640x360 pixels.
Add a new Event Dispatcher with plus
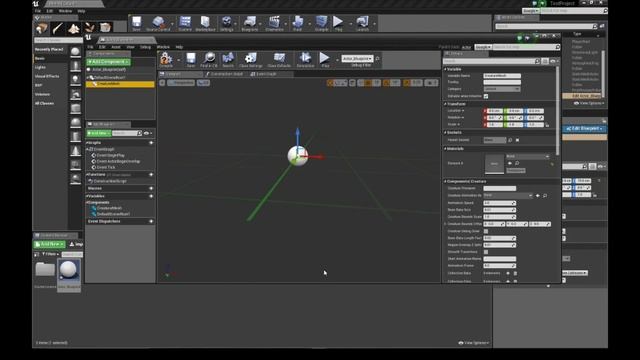pos(151,221)
